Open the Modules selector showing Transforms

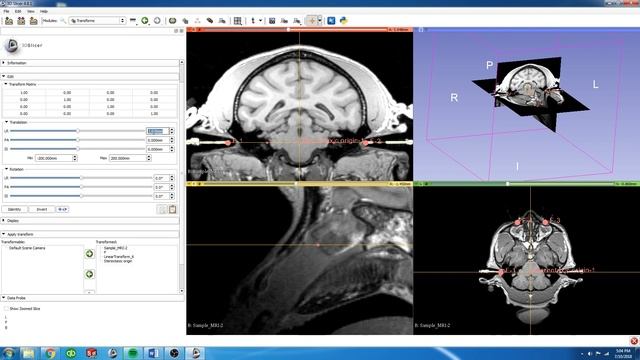tap(97, 20)
